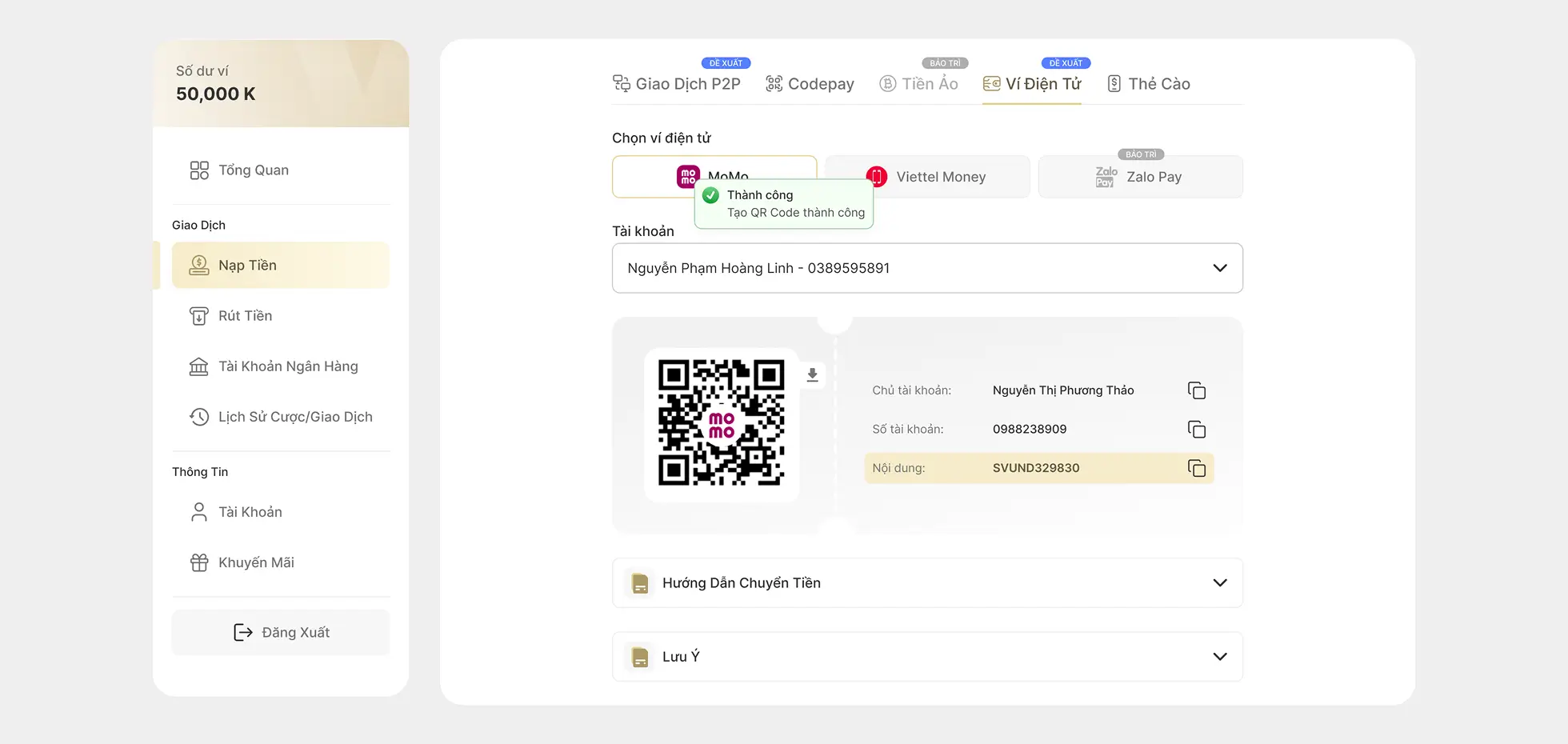Viewport: 1568px width, 744px height.
Task: Copy the account number 0988238909
Action: [1197, 430]
